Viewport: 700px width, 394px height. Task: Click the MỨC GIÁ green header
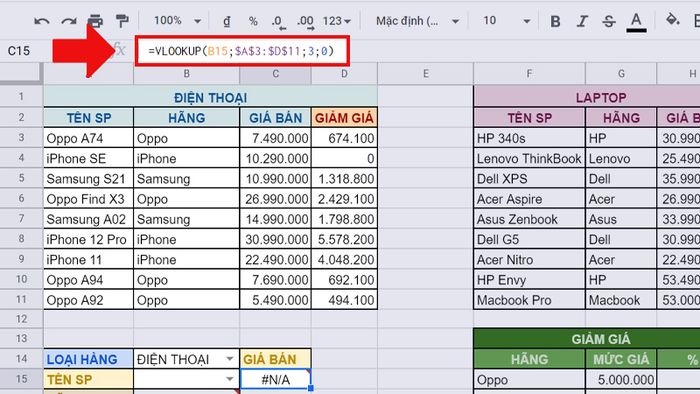pyautogui.click(x=621, y=359)
